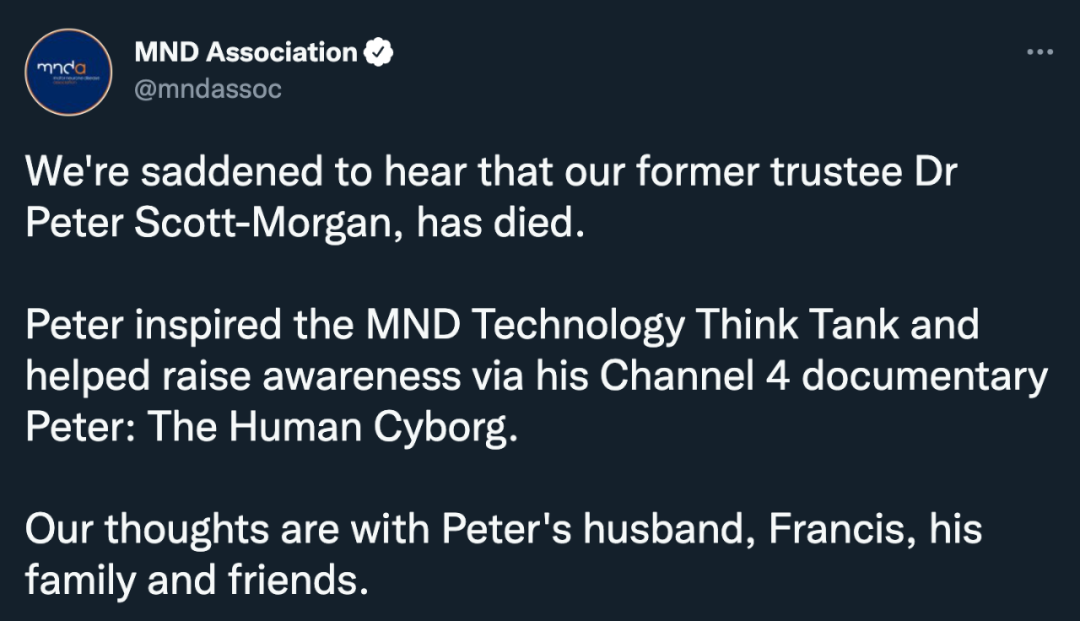Click the name "Francis," in the tweet

point(842,529)
